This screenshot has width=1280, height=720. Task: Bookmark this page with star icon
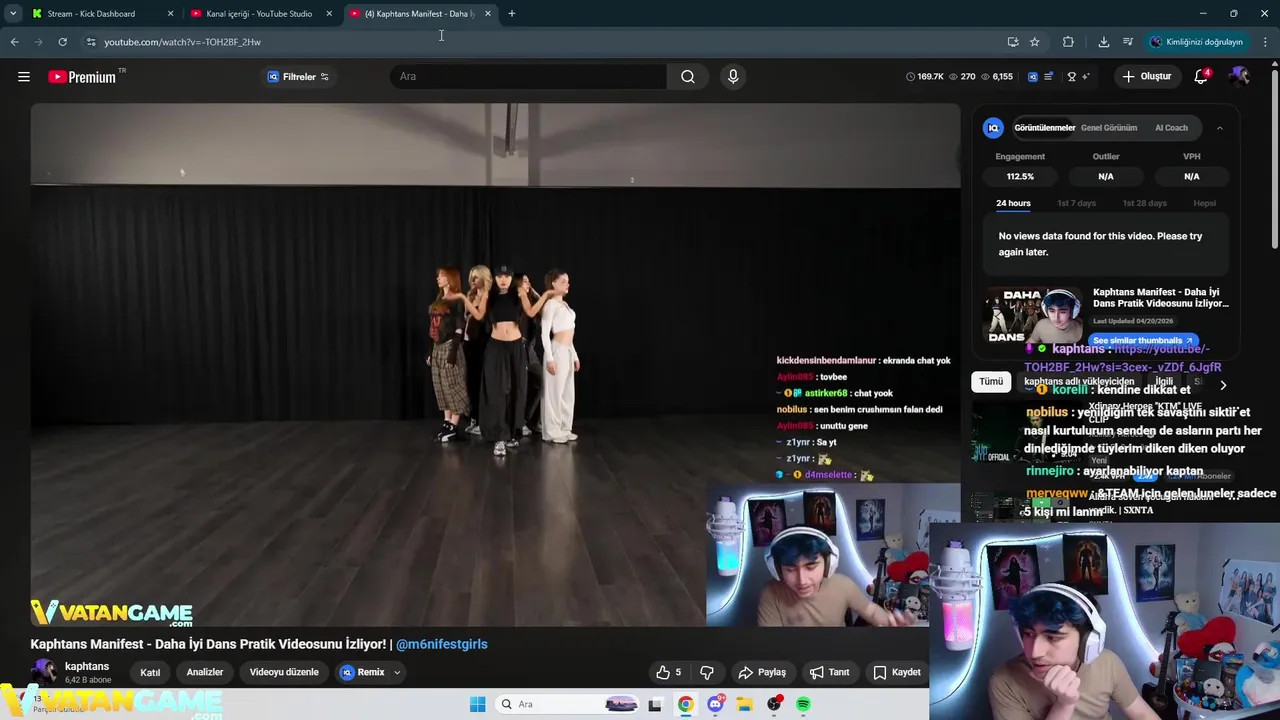(x=1035, y=42)
